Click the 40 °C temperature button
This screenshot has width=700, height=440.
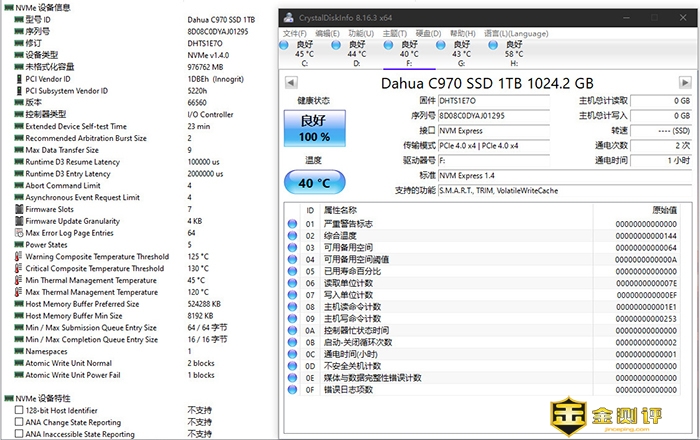[314, 184]
